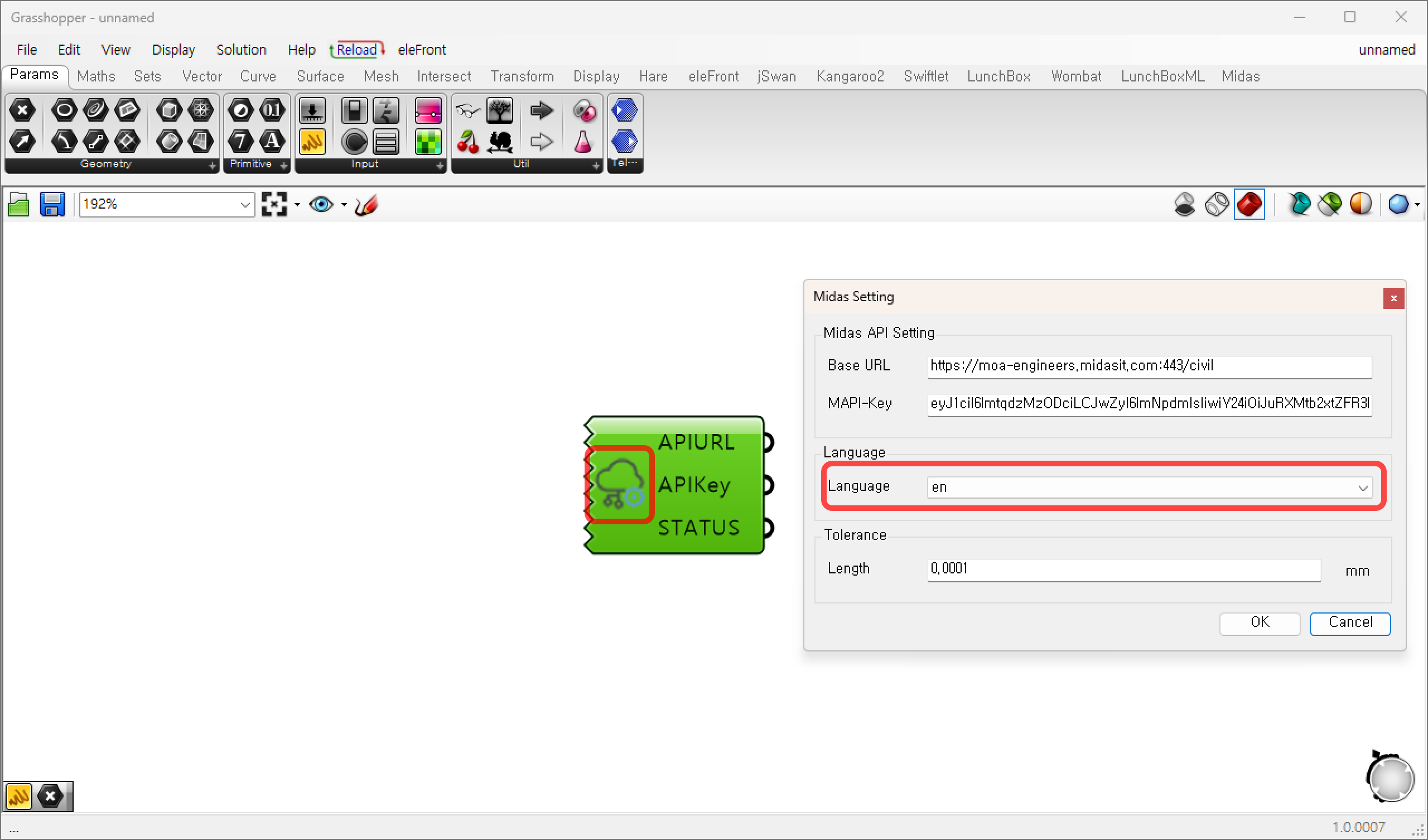
Task: Pick the Circle parameter icon
Action: tap(64, 110)
